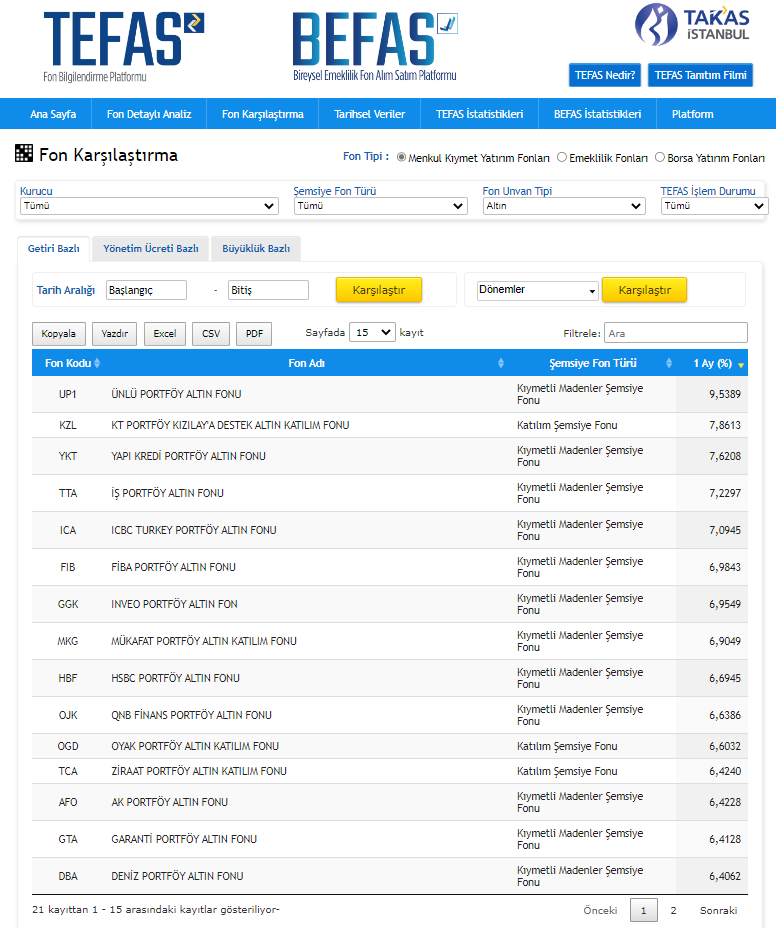Click the Yazdır button
776x928 pixels.
pos(115,334)
